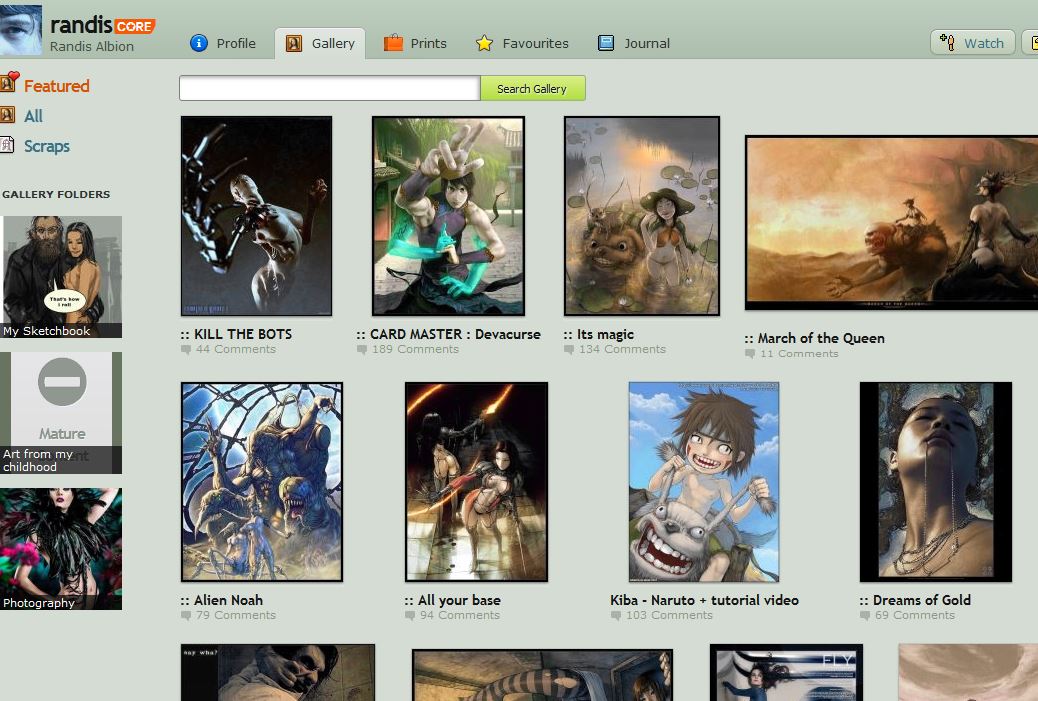The height and width of the screenshot is (701, 1038).
Task: Click the '94 Comments' text
Action: click(x=460, y=616)
